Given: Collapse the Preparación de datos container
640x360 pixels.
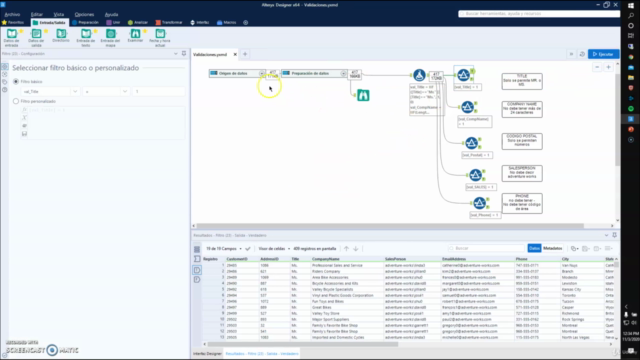Looking at the screenshot, I should pyautogui.click(x=343, y=73).
